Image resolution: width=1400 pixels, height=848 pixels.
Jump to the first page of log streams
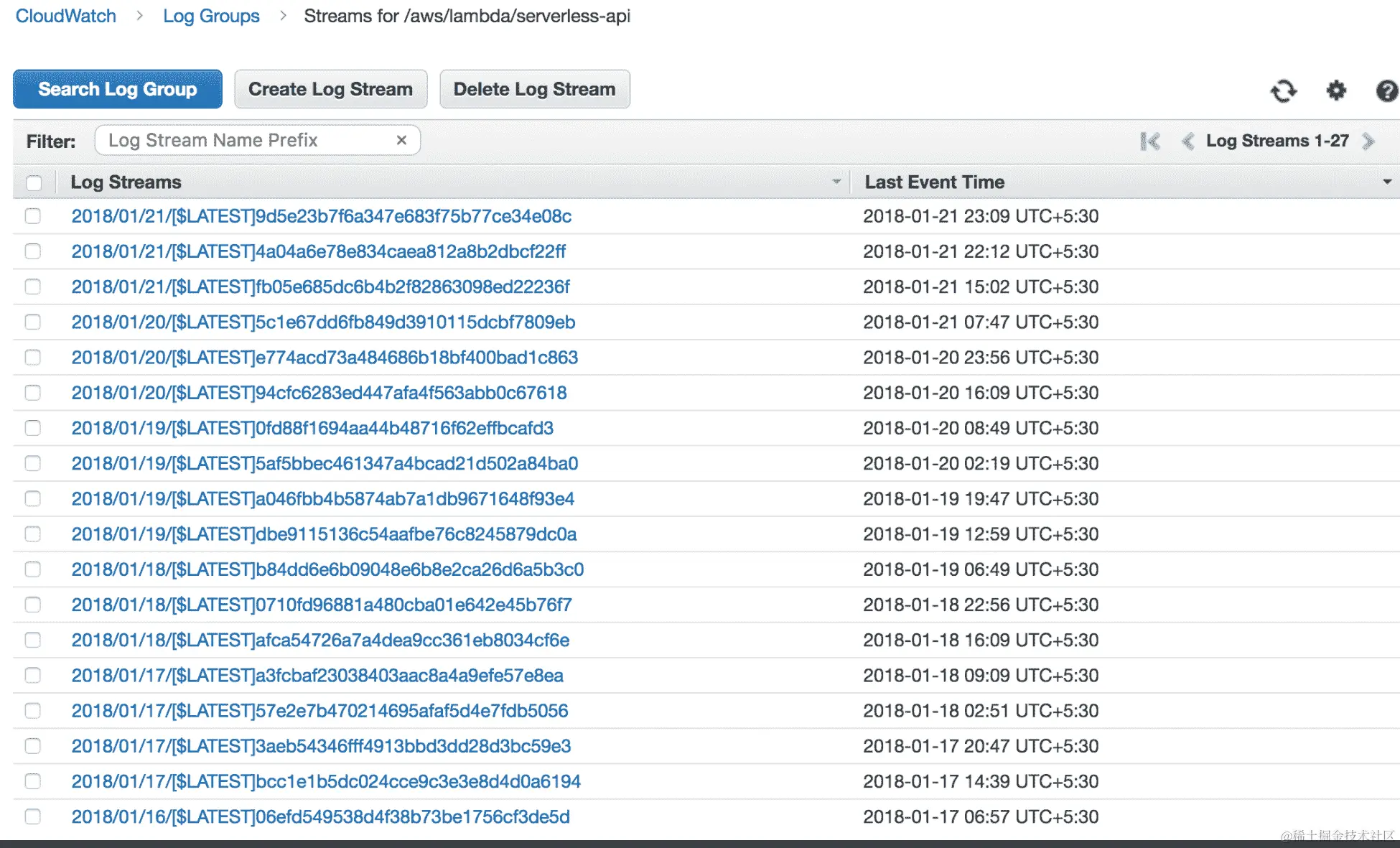[1149, 141]
